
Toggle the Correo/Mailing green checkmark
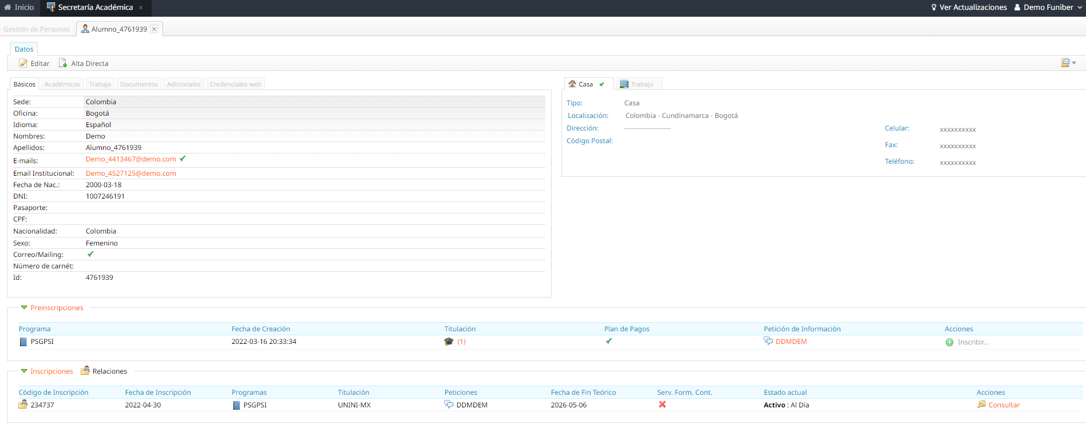(90, 254)
